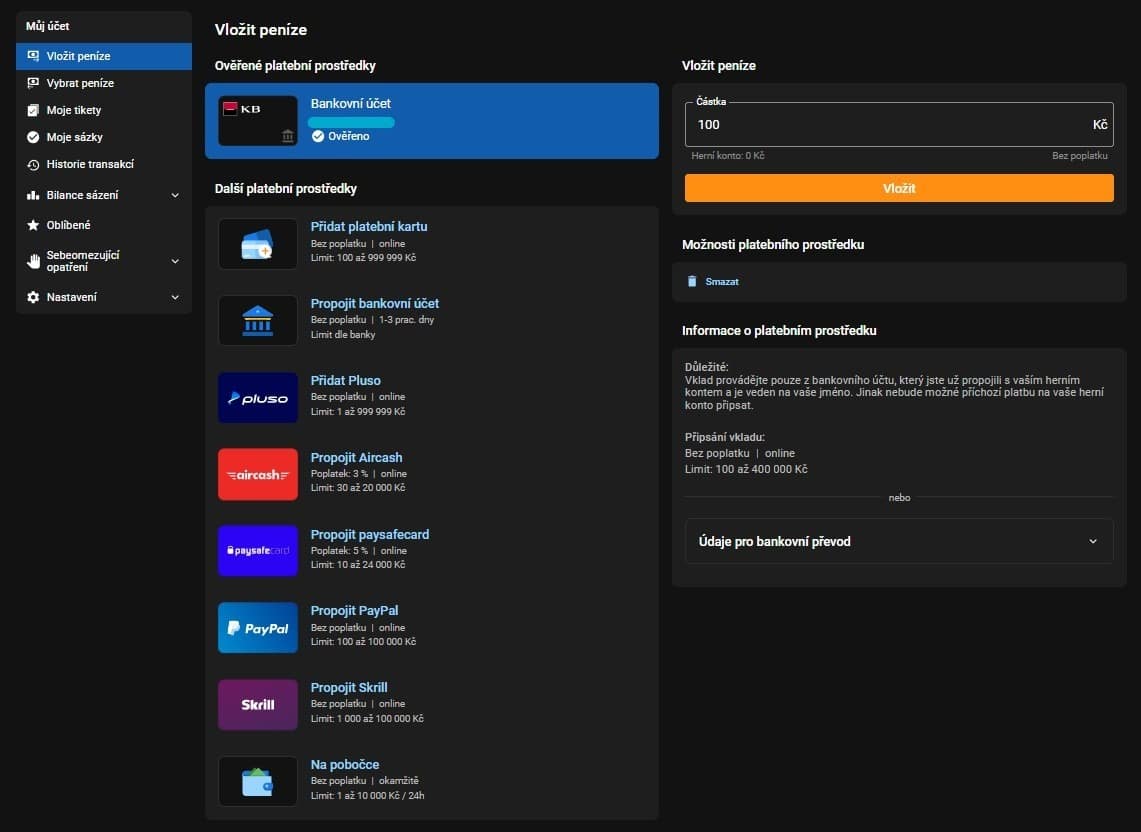This screenshot has width=1141, height=832.
Task: Click the PayPal logo tile
Action: click(x=258, y=627)
